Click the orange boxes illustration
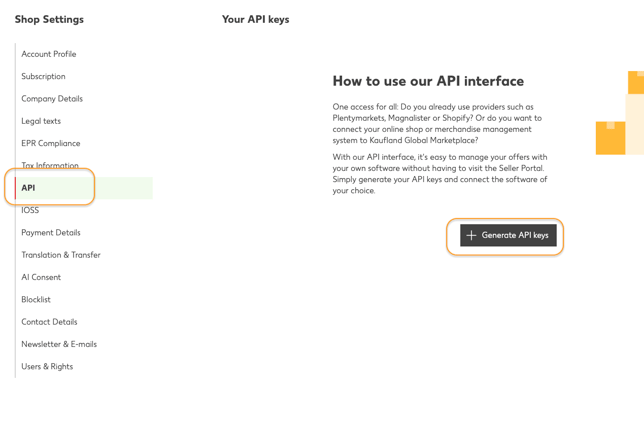Viewport: 644px width, 421px height. coord(620,113)
